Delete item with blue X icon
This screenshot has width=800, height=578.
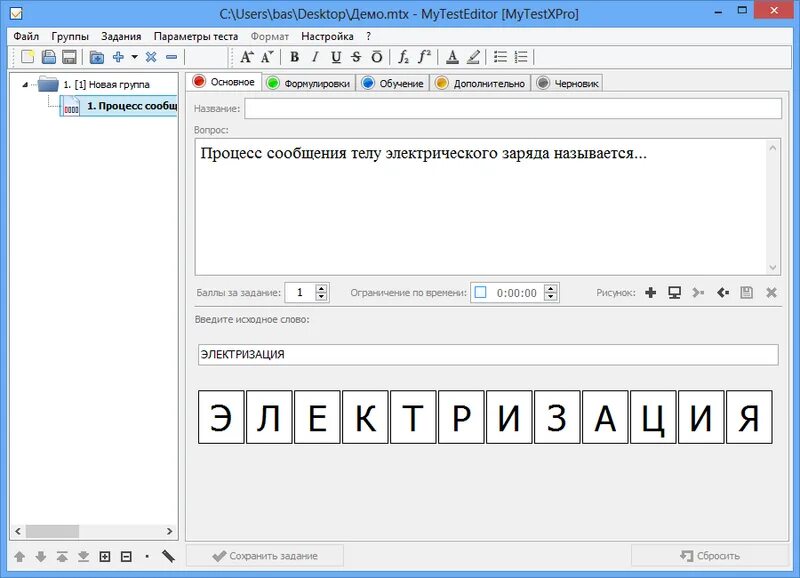click(x=151, y=57)
